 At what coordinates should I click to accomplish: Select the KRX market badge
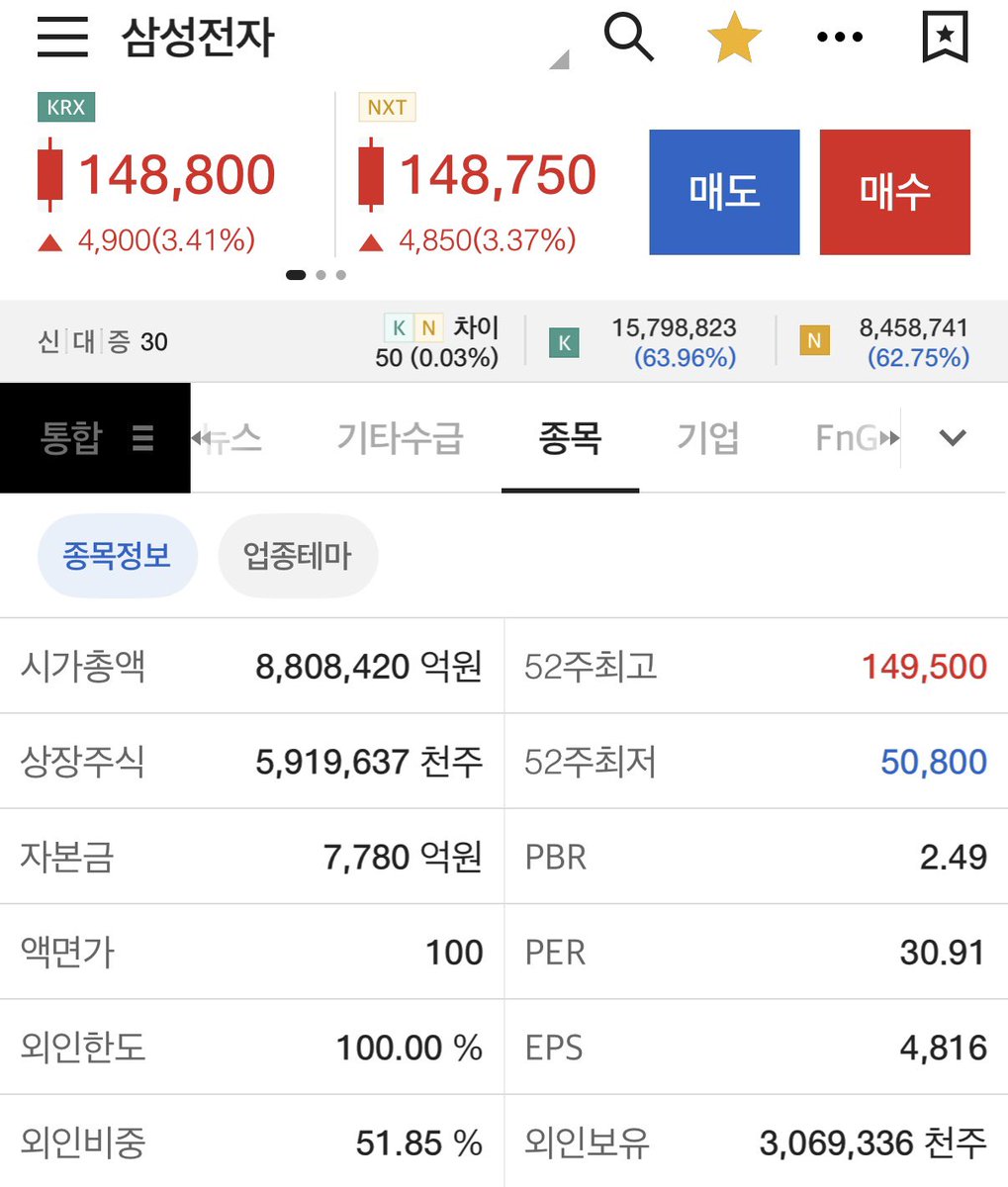click(65, 107)
